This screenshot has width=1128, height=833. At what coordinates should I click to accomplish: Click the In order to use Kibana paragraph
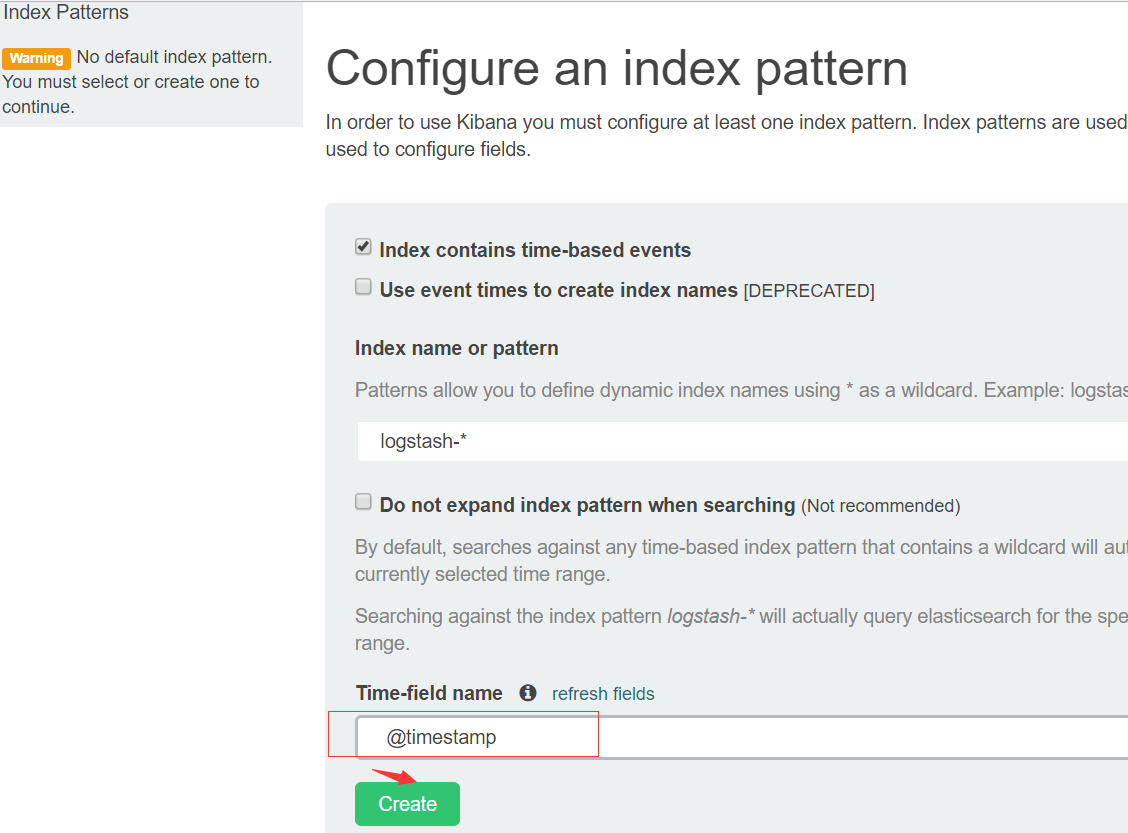pos(727,135)
